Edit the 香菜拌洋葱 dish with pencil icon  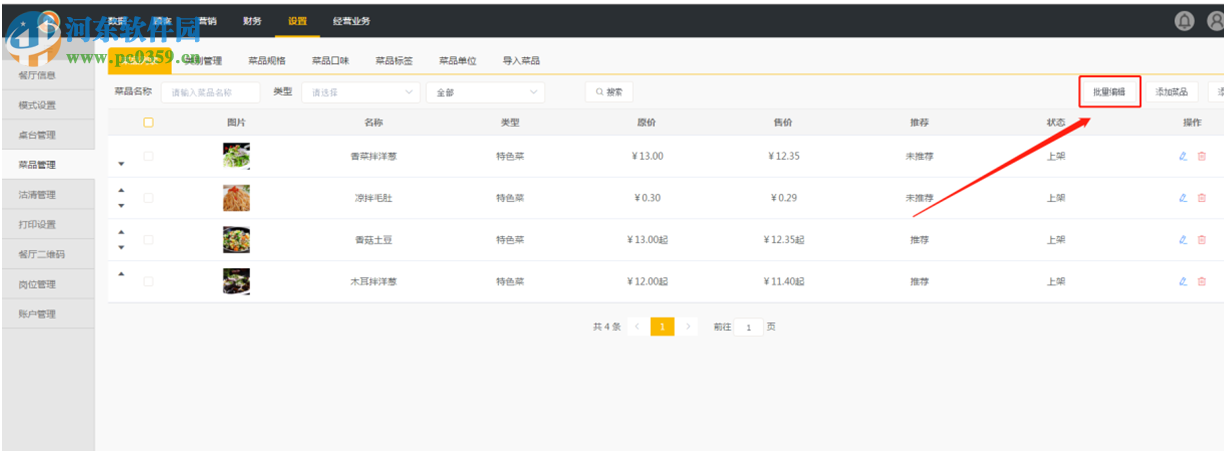(x=1183, y=156)
